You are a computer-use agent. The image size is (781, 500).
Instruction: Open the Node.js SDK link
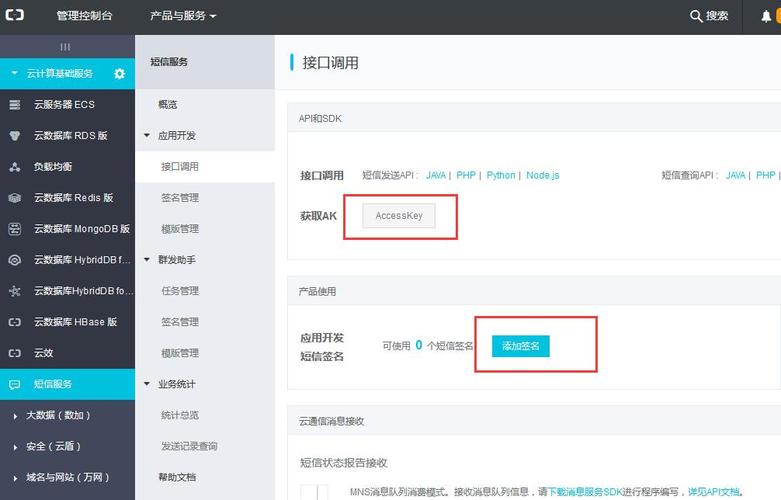click(x=542, y=175)
